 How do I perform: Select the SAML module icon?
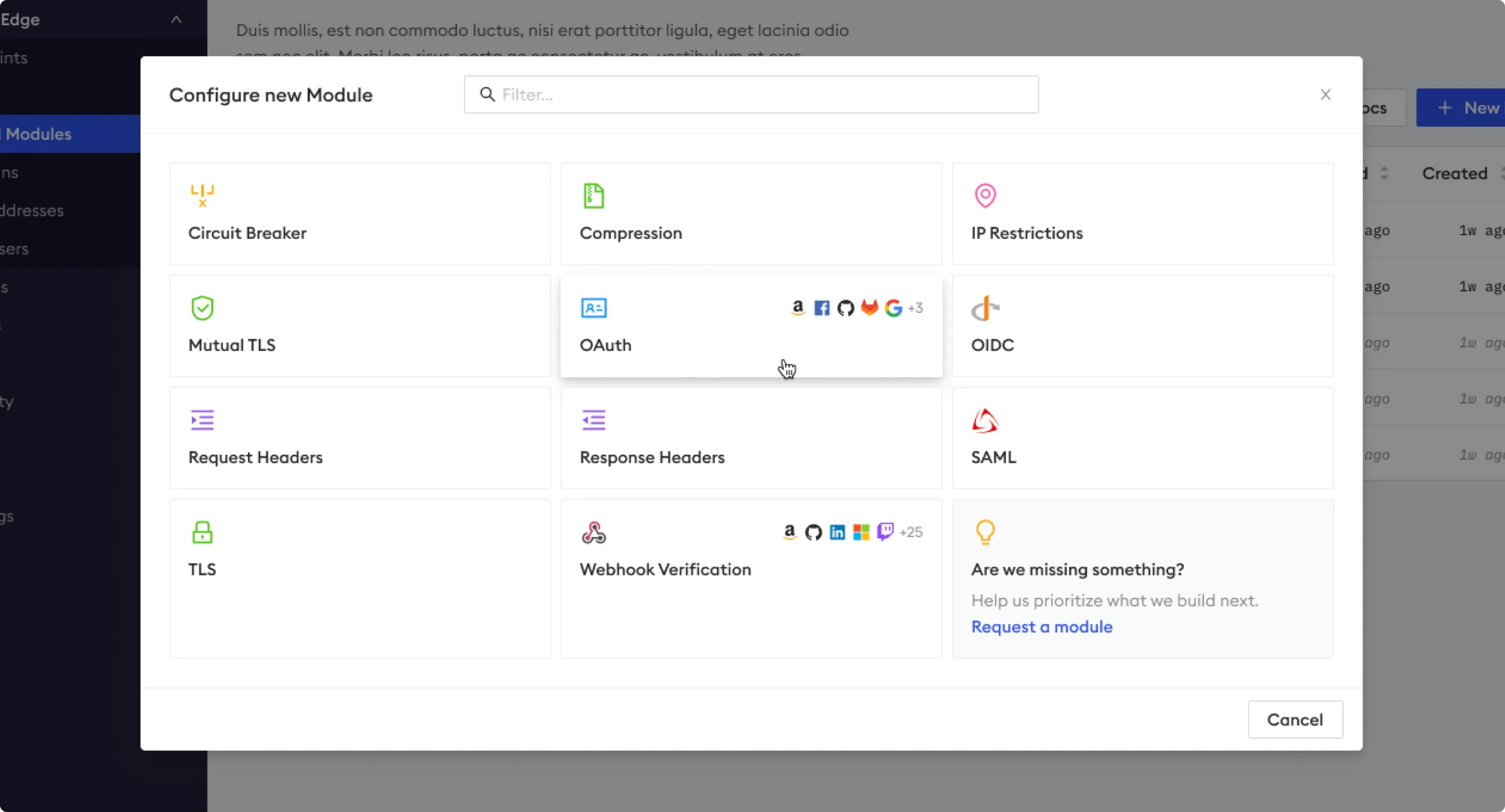click(x=985, y=420)
